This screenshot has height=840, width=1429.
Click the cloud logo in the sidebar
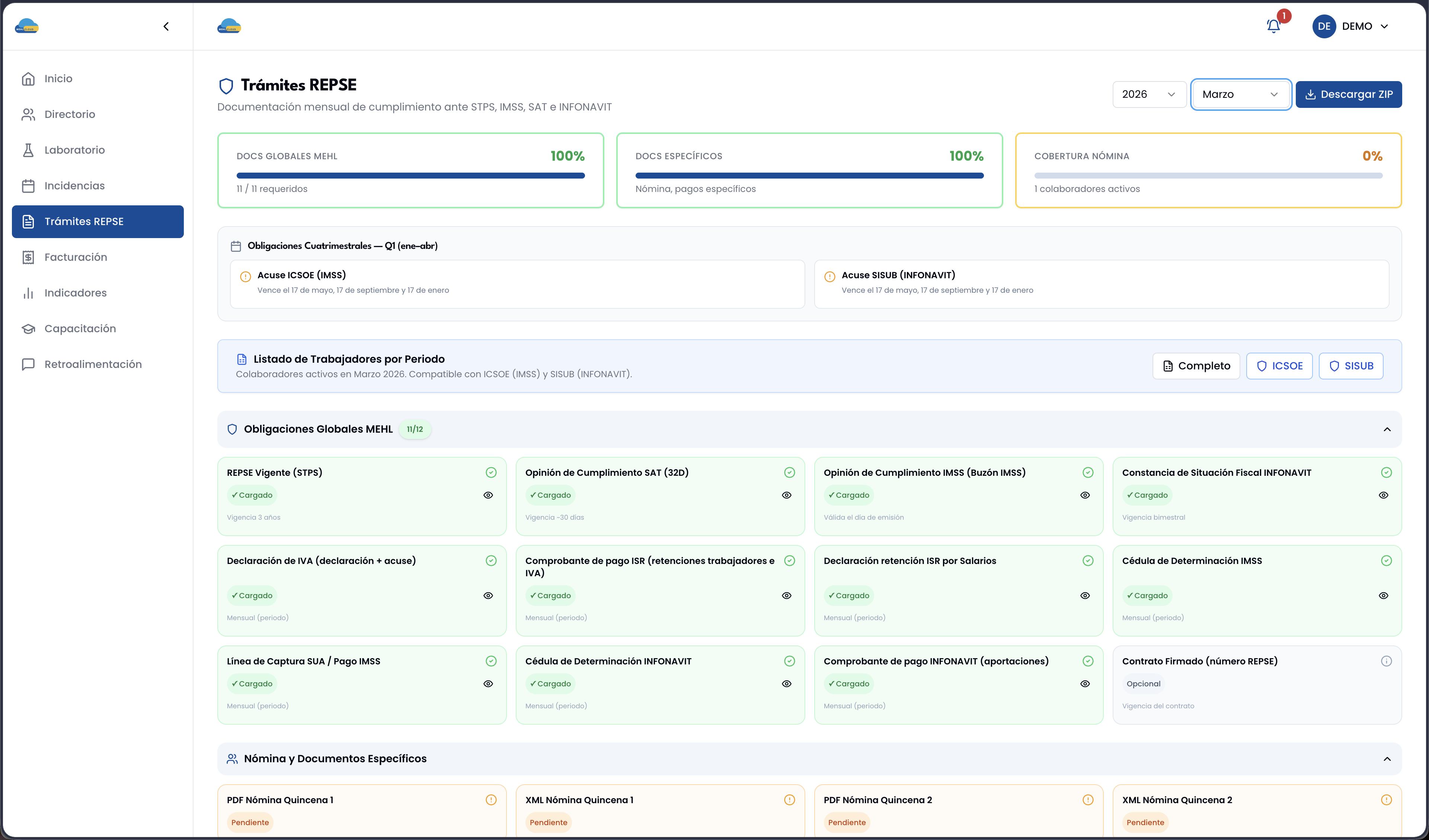click(x=27, y=26)
